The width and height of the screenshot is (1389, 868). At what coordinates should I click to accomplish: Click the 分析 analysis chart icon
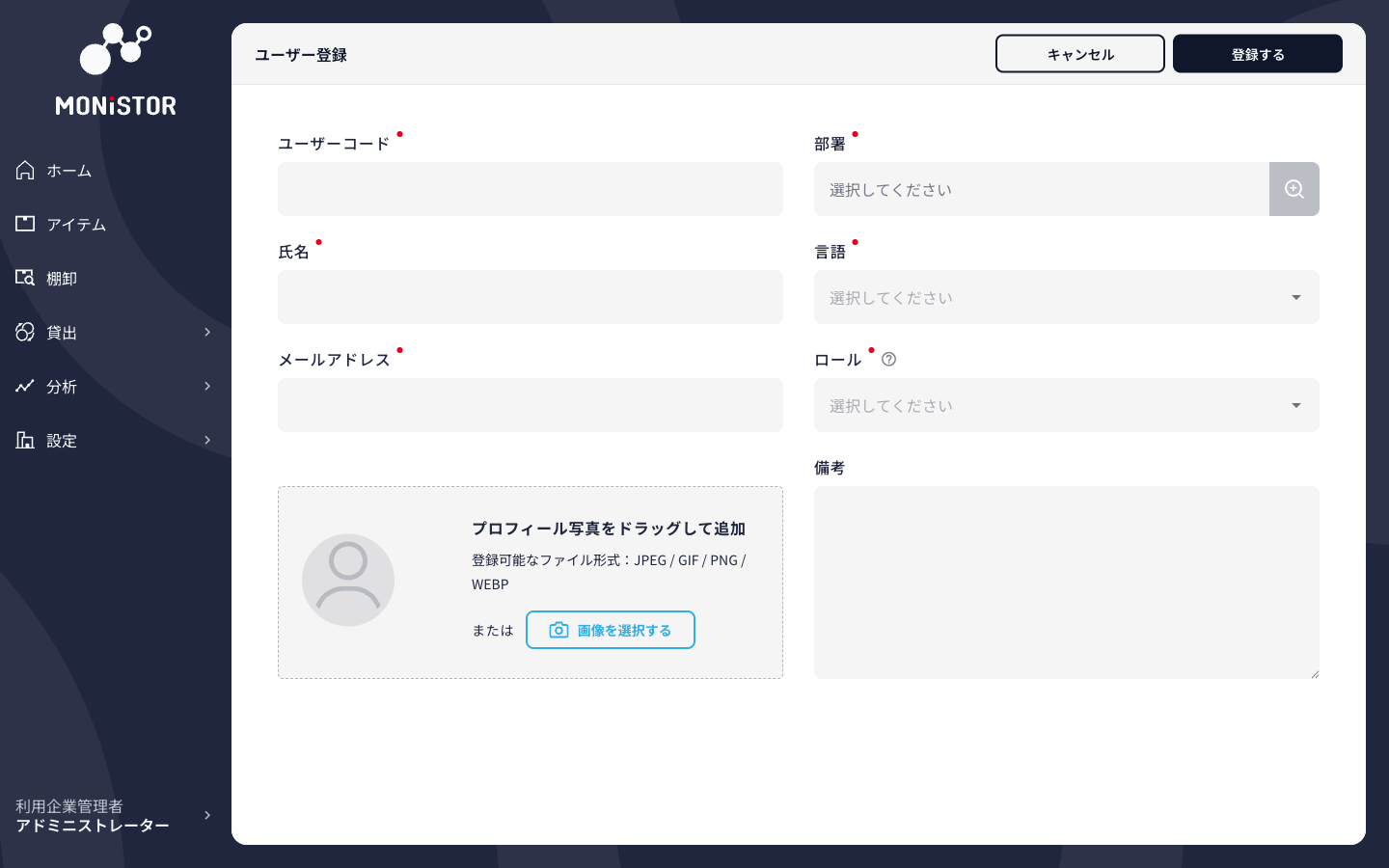tap(25, 386)
